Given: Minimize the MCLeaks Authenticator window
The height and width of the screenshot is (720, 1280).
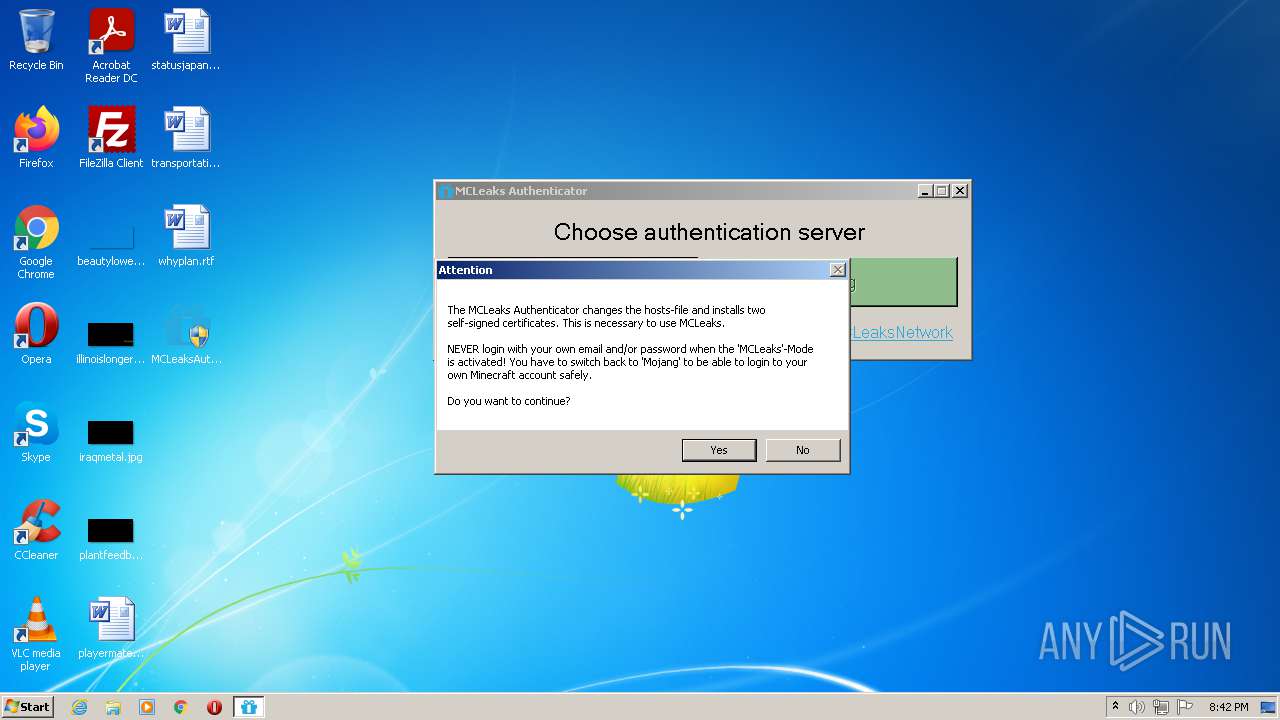Looking at the screenshot, I should 925,191.
